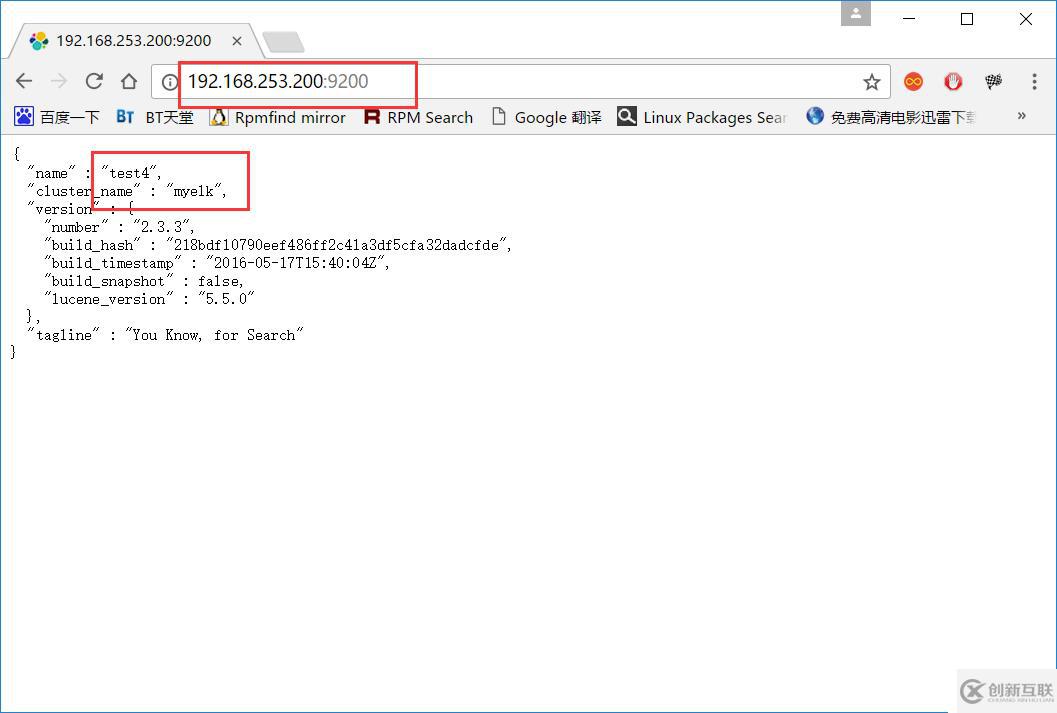
Task: Close the 192.168.253.200:9200 tab
Action: 237,41
